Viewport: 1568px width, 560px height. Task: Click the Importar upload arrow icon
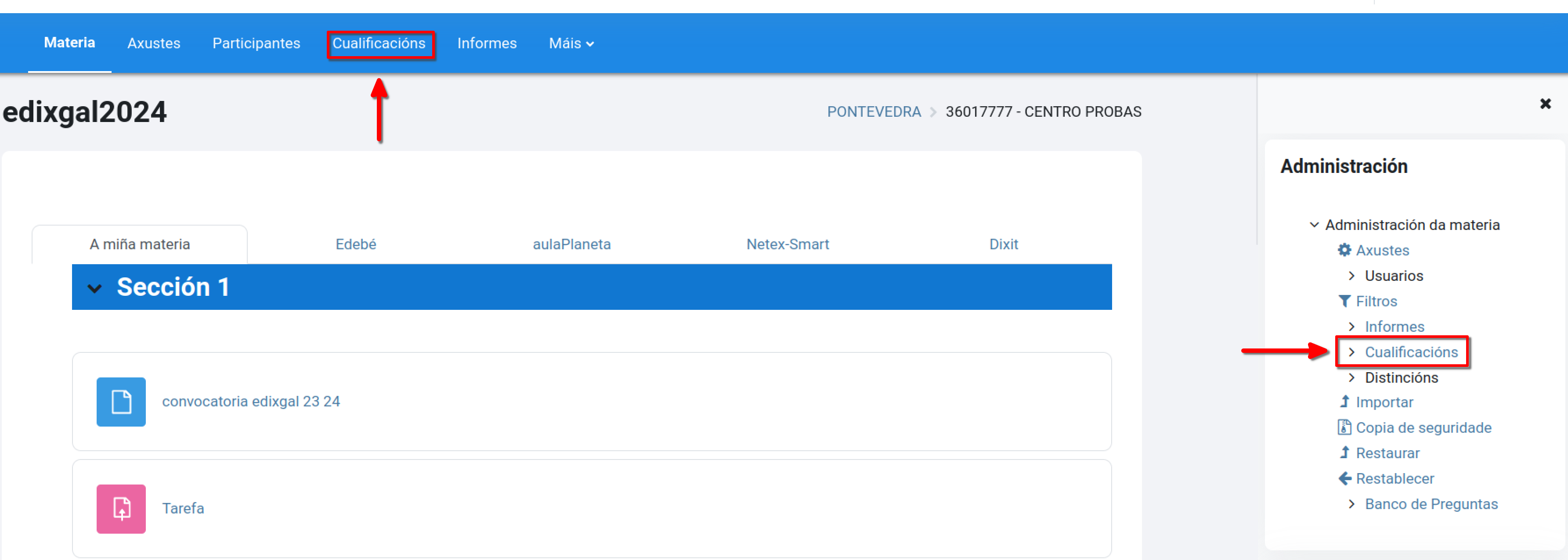point(1344,401)
